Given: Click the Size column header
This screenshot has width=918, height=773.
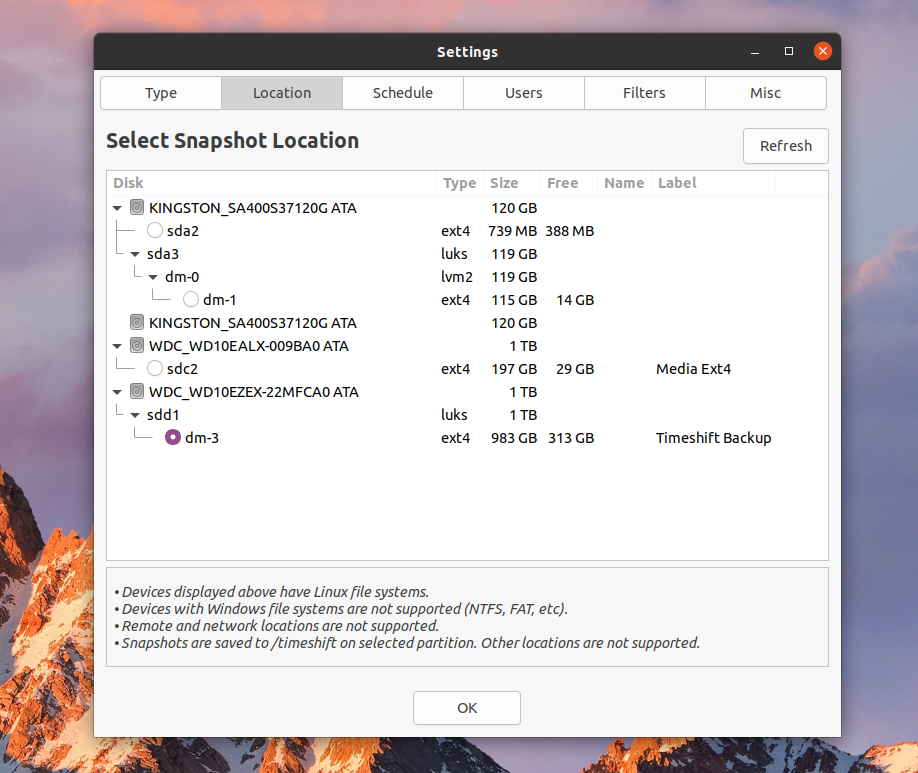Looking at the screenshot, I should coord(511,183).
